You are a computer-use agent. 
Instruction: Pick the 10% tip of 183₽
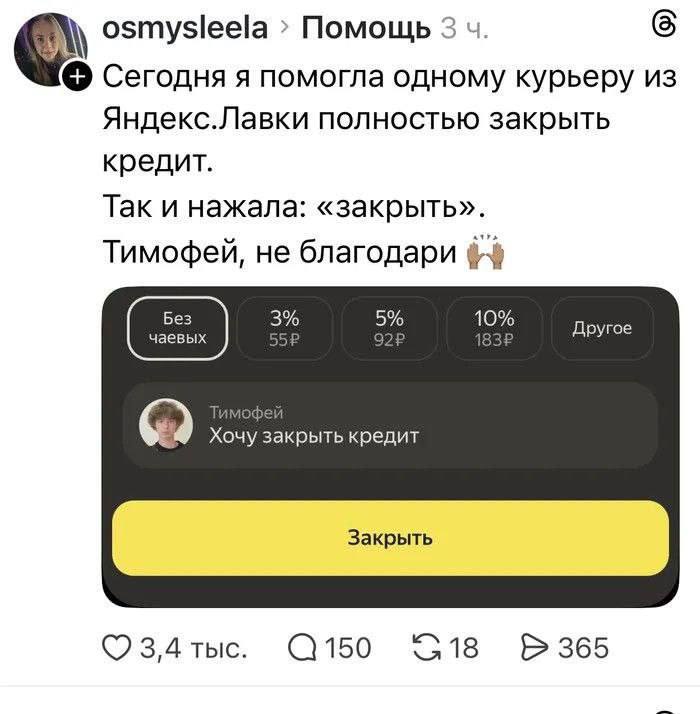tap(493, 328)
